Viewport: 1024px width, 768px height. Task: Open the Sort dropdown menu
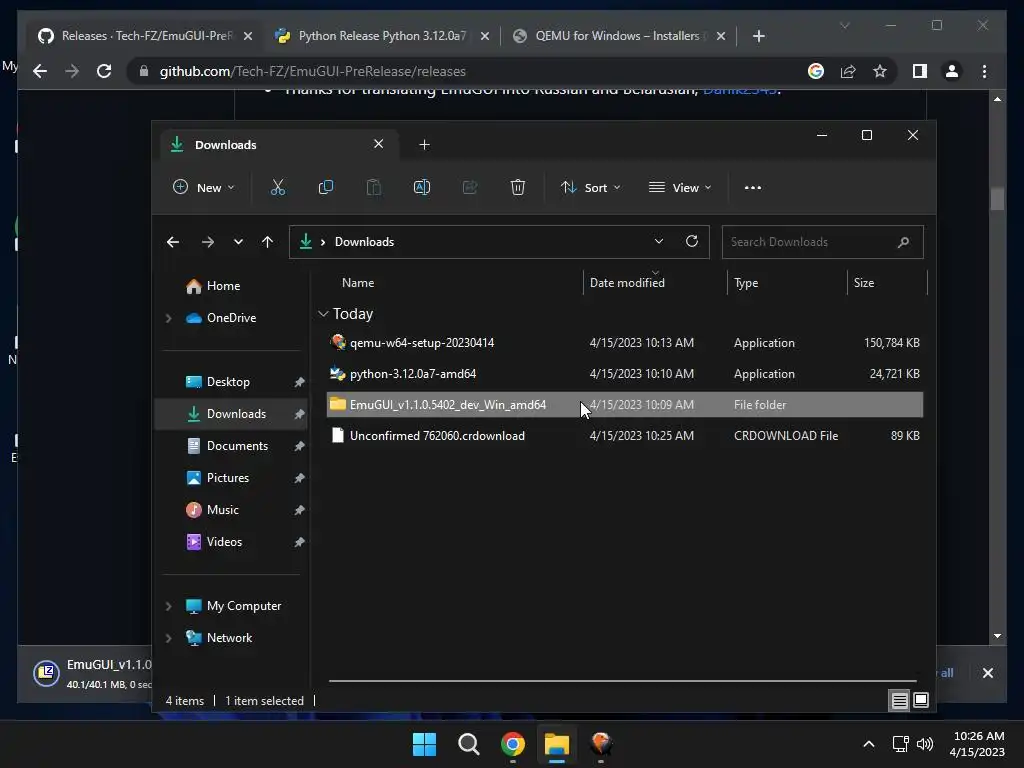[590, 187]
